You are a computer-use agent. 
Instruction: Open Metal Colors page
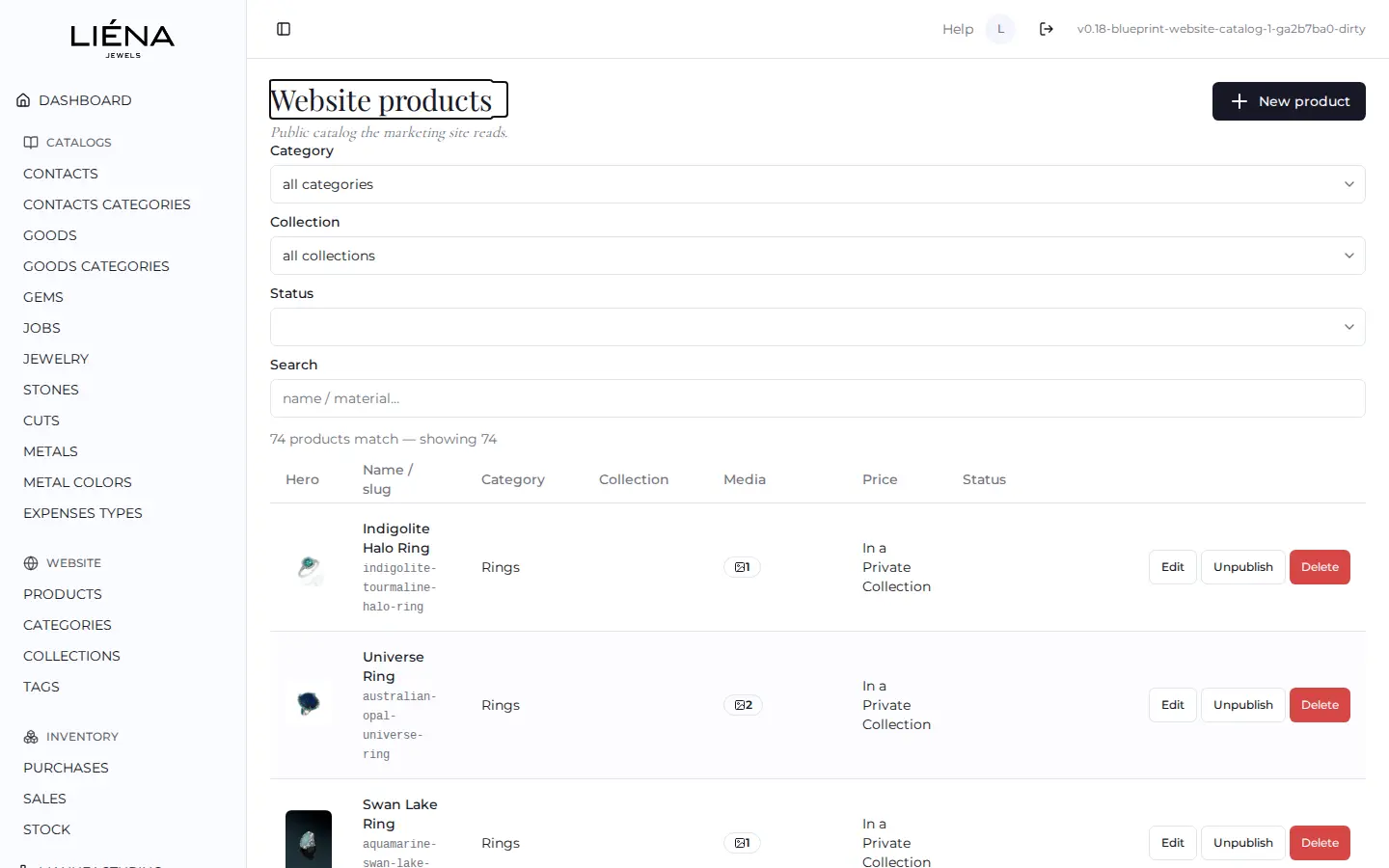[77, 482]
